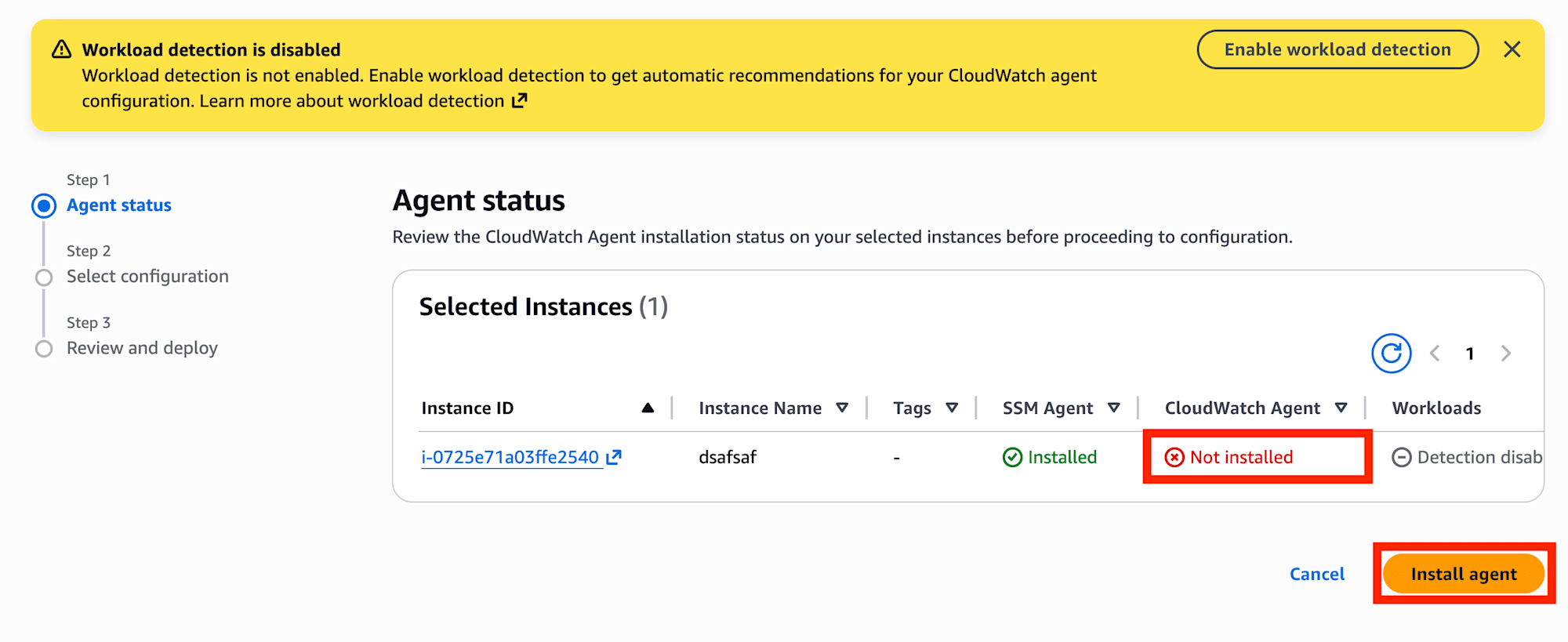Sort by Instance ID ascending arrow
Screen dimensions: 1568x642
pos(648,408)
